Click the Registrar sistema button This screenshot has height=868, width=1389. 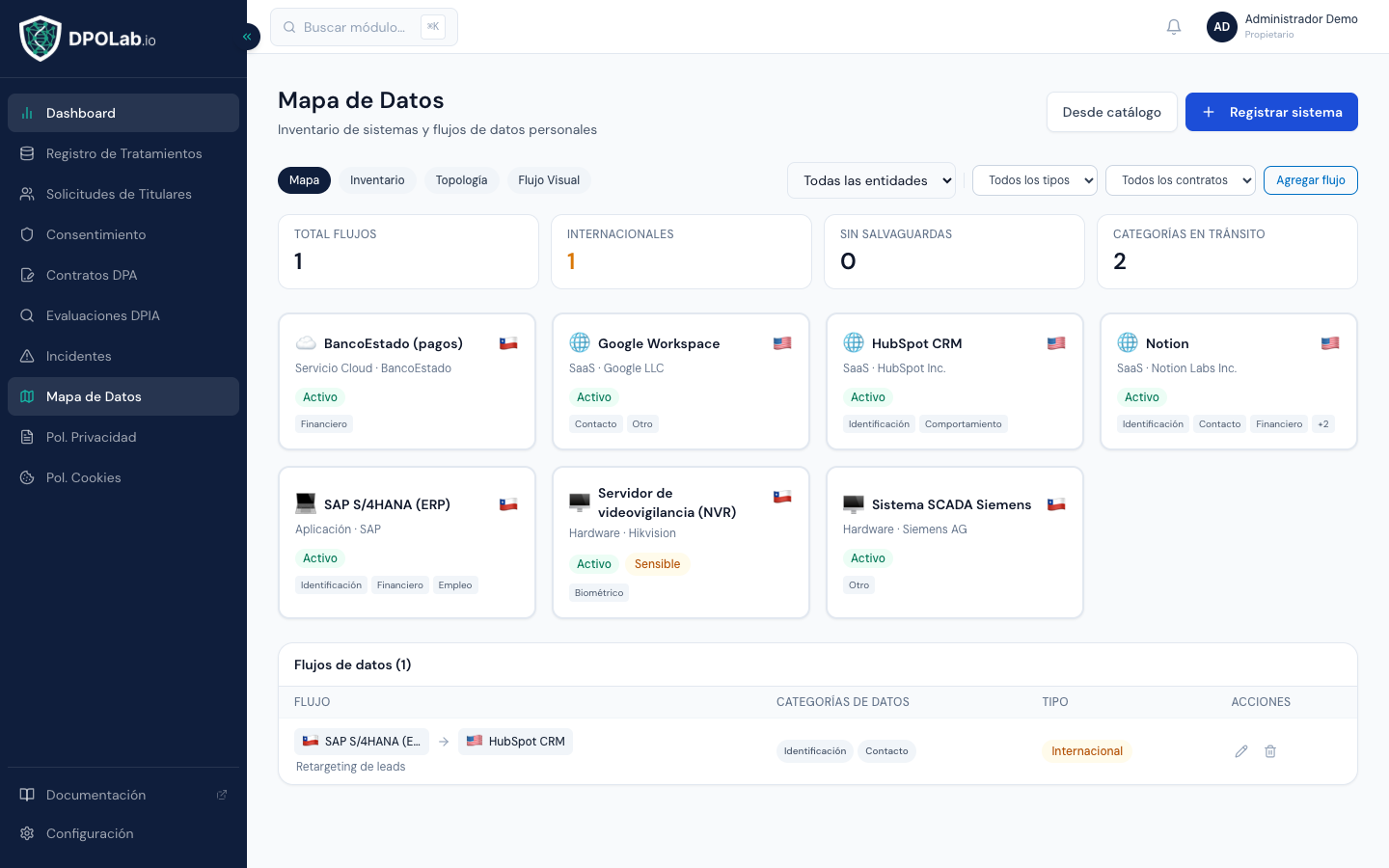click(x=1271, y=112)
